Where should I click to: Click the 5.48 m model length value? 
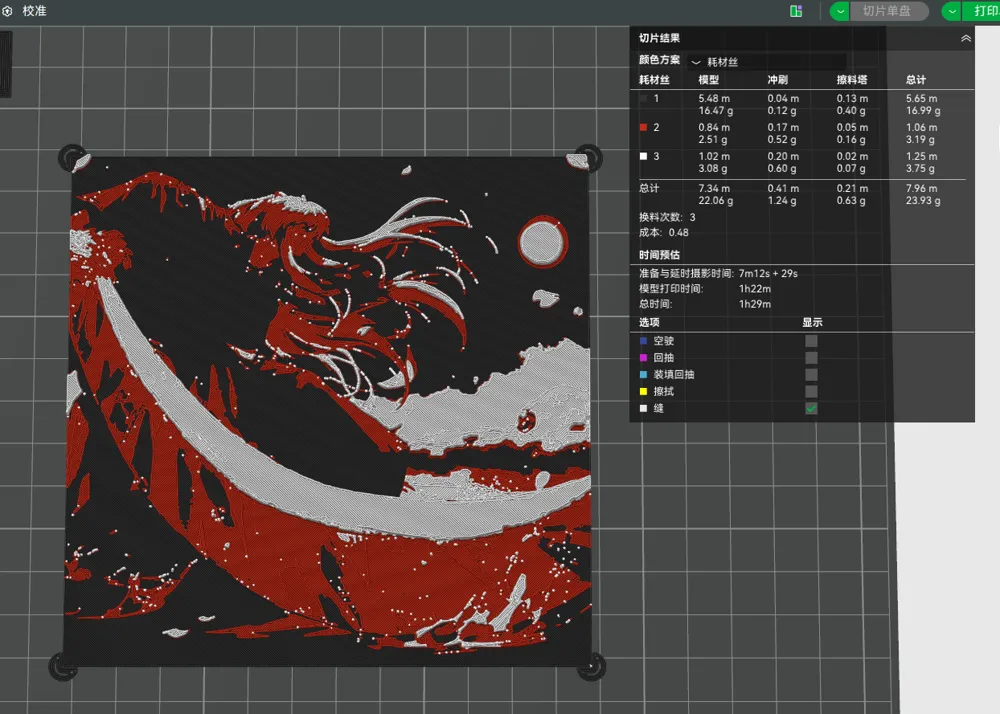point(714,99)
